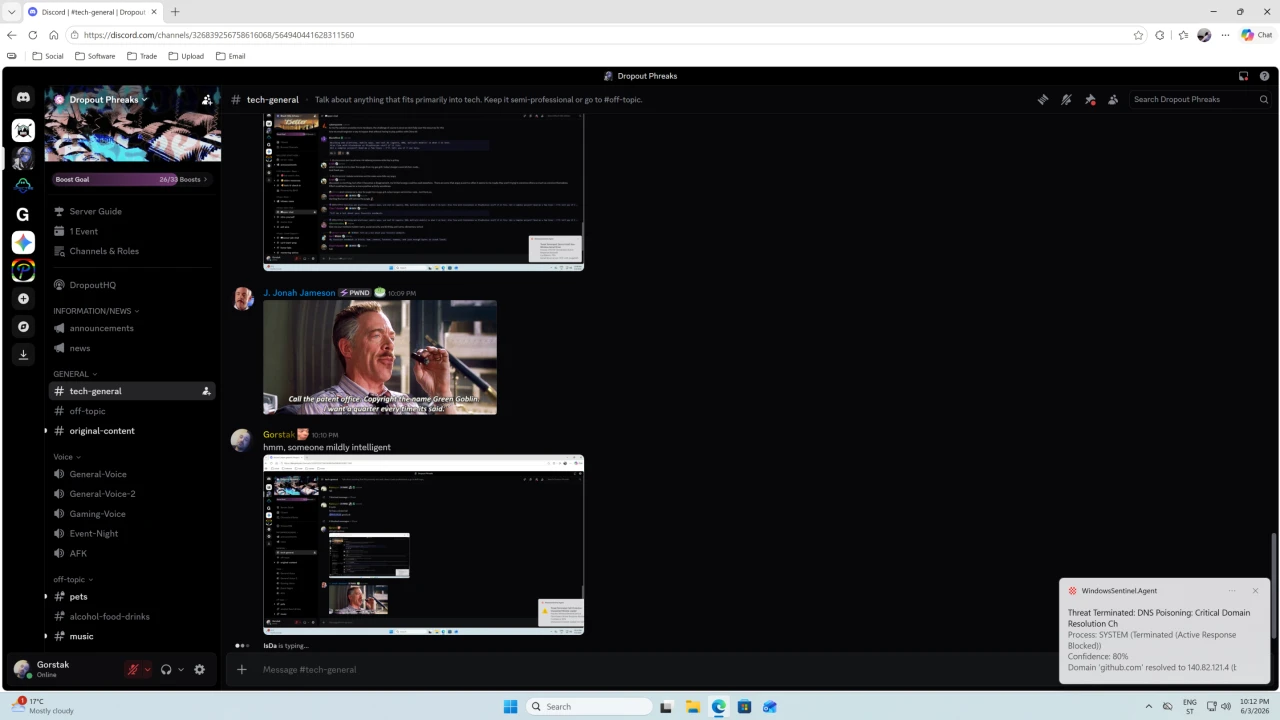Open Discover servers compass icon

point(23,326)
